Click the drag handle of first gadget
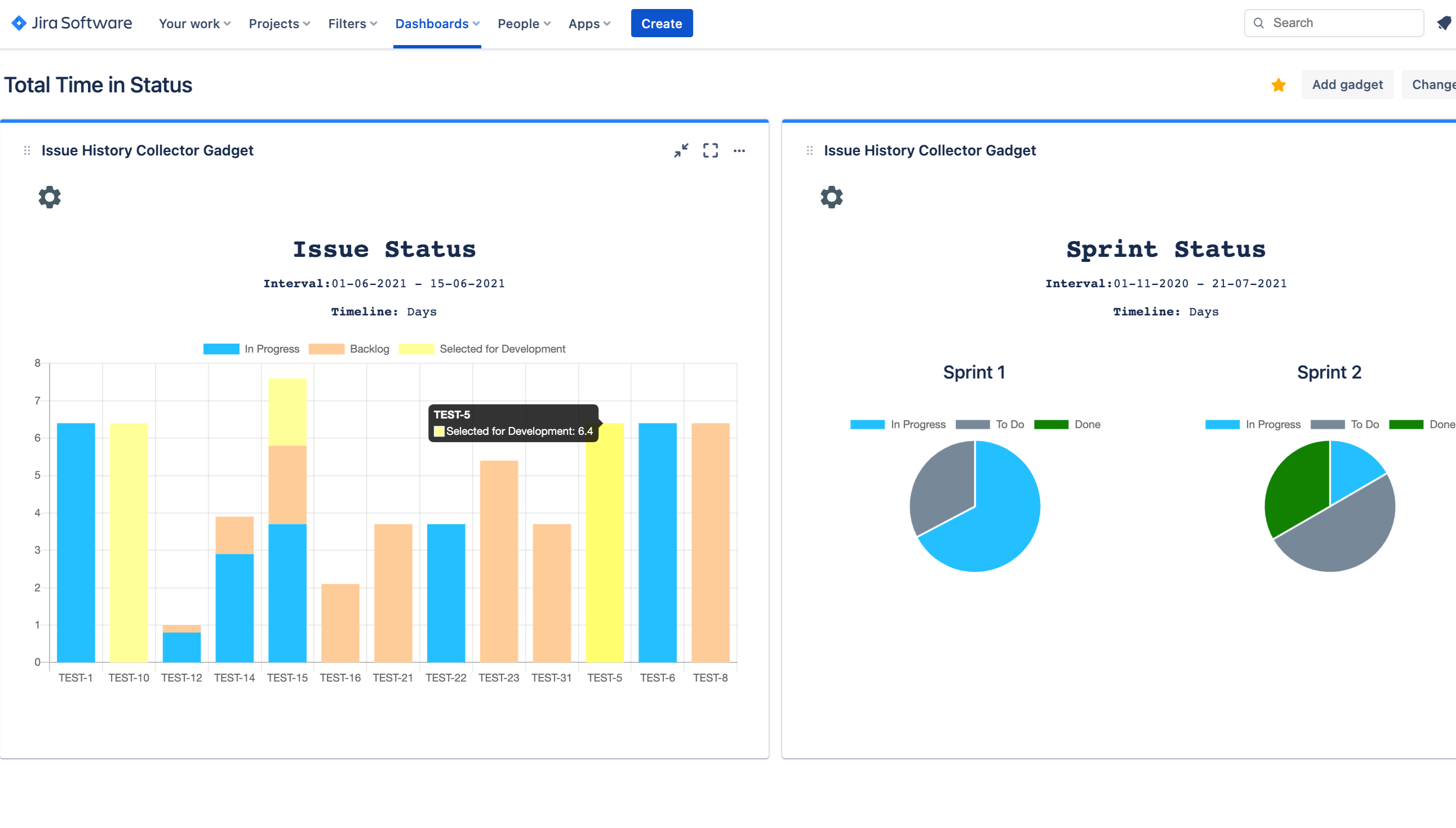Image resolution: width=1456 pixels, height=828 pixels. click(26, 151)
